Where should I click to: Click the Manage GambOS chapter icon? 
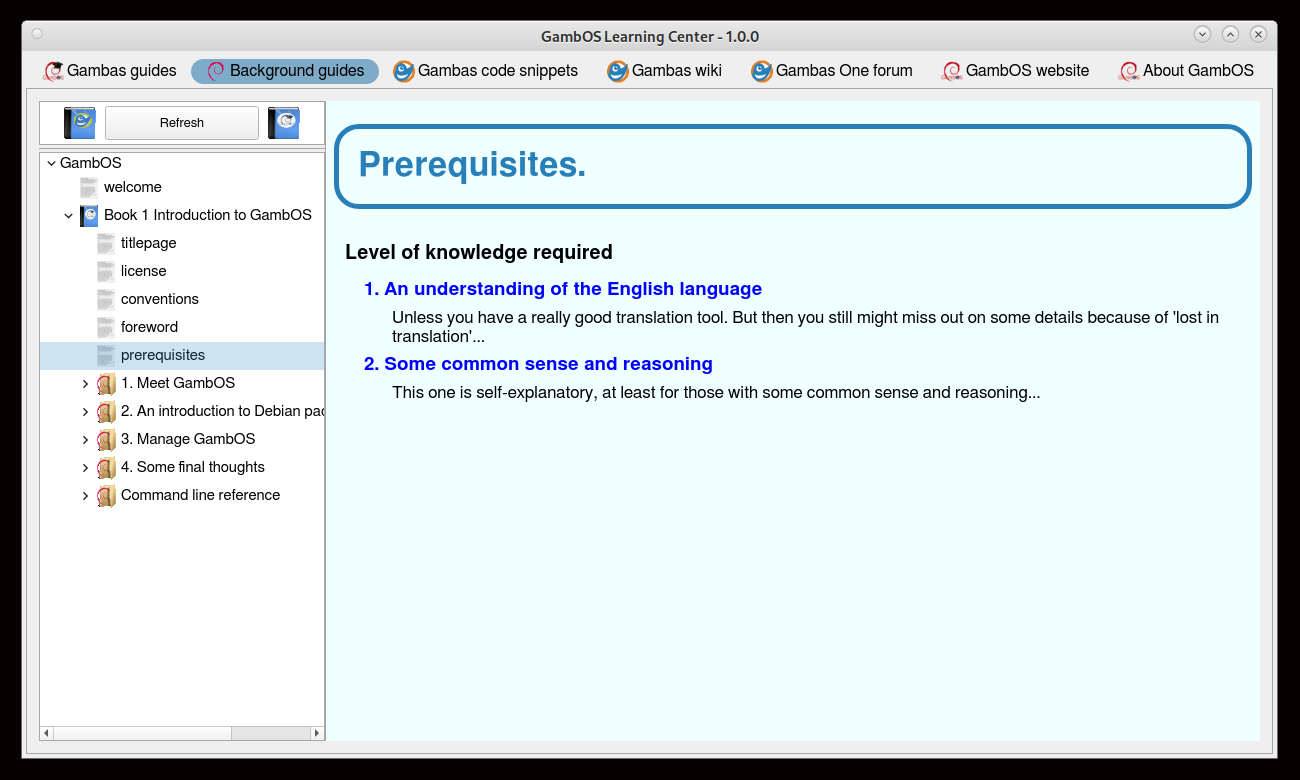click(x=106, y=439)
